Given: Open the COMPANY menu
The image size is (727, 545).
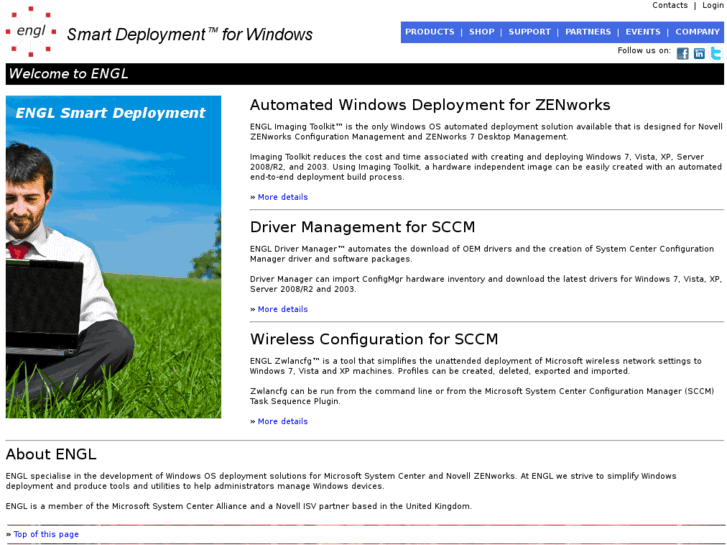Looking at the screenshot, I should 697,32.
